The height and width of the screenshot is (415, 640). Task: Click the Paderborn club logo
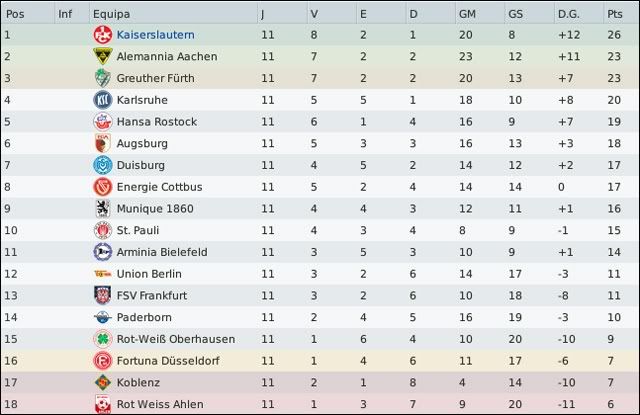100,317
